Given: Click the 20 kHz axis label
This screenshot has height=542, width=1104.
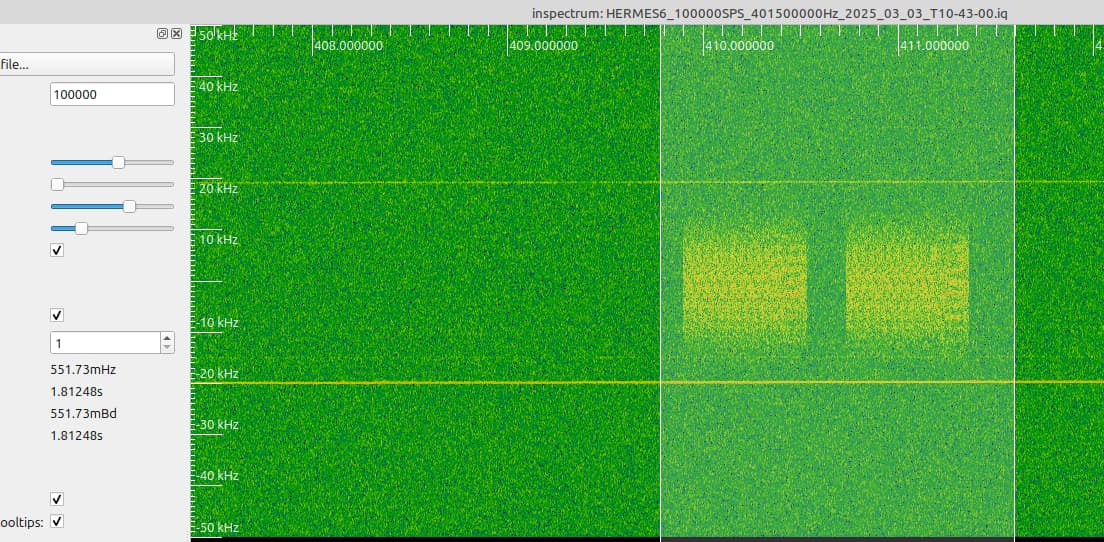Looking at the screenshot, I should tap(218, 189).
